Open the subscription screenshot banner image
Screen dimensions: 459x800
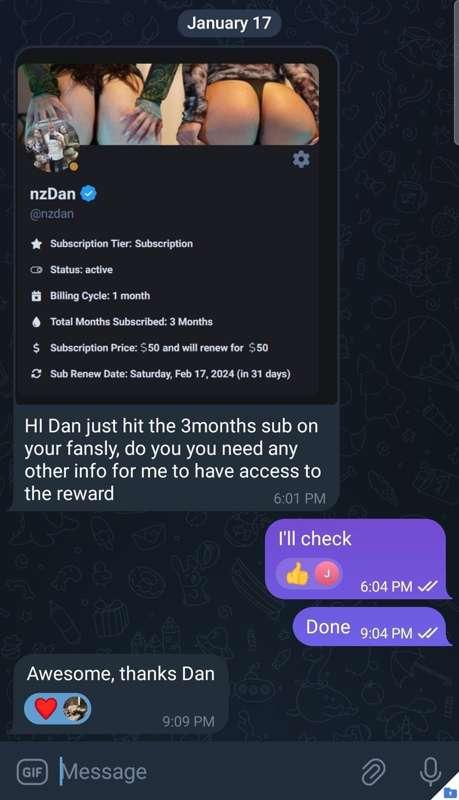(169, 104)
